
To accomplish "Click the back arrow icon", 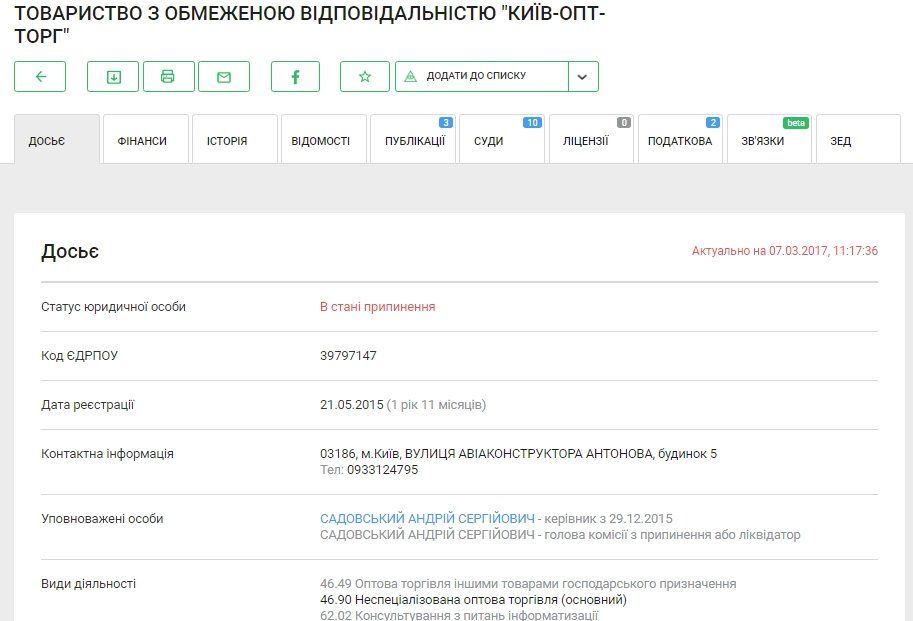I will (x=39, y=76).
